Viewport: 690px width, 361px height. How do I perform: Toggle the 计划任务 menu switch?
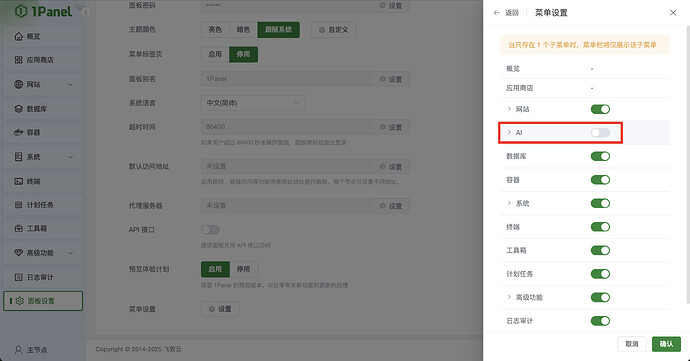point(600,274)
